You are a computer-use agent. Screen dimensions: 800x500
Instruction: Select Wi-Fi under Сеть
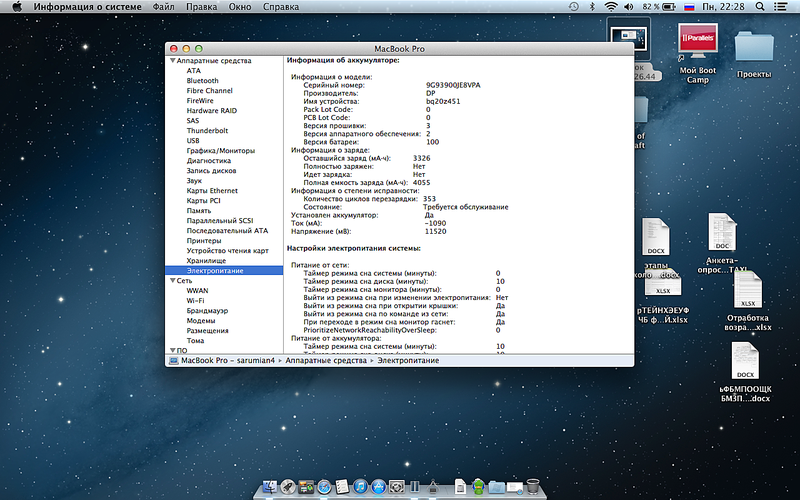pyautogui.click(x=195, y=301)
